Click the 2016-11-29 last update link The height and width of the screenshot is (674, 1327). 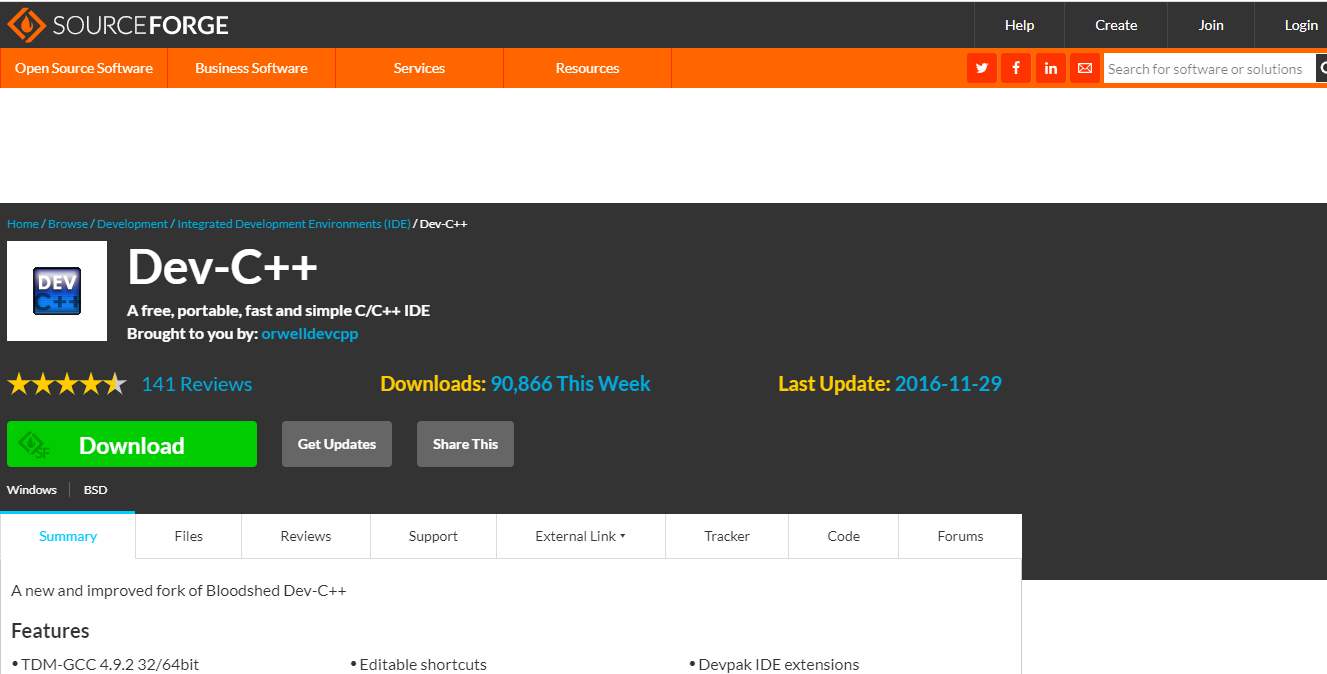point(948,384)
